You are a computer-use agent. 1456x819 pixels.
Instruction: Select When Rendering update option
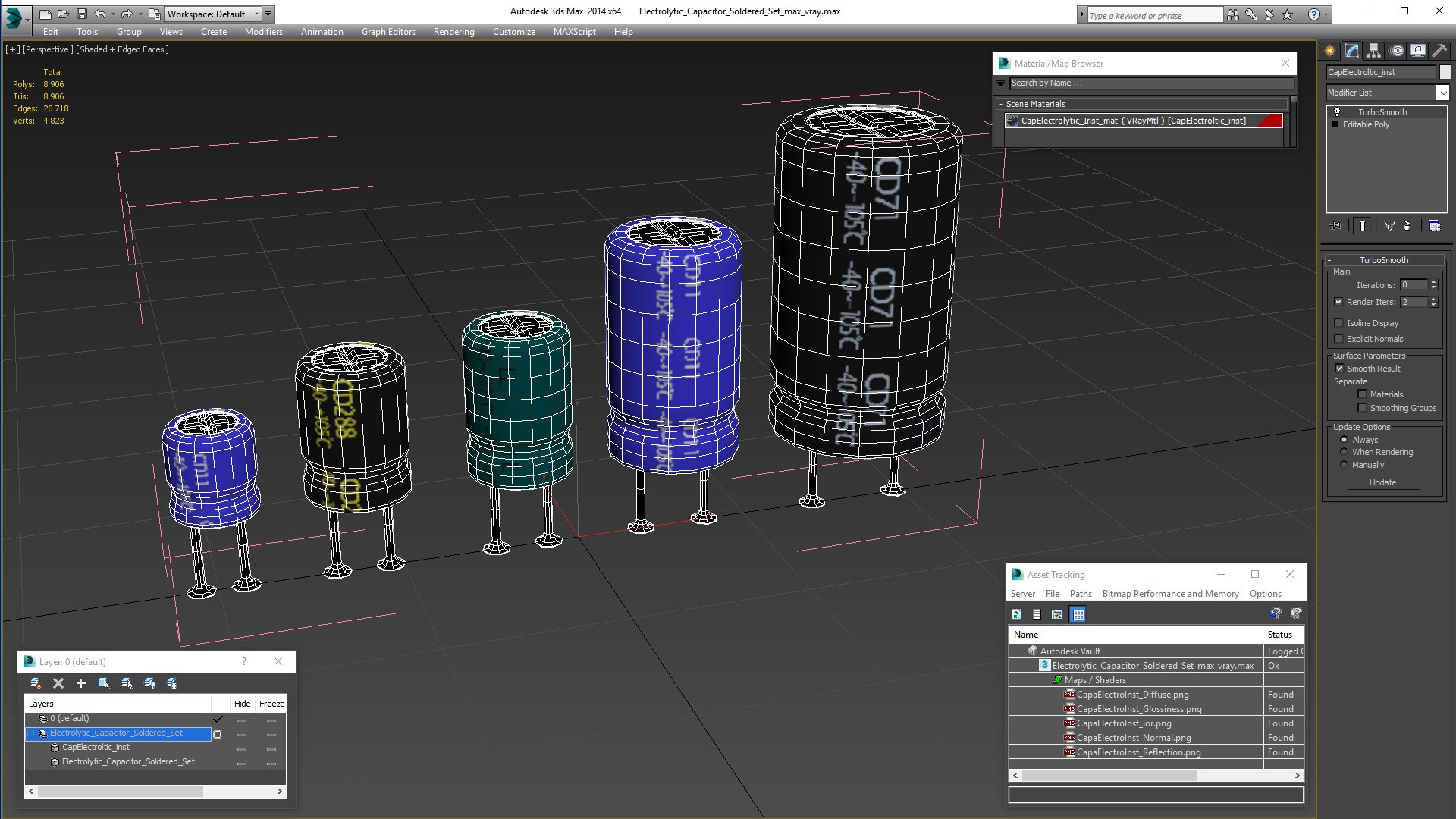click(1345, 452)
